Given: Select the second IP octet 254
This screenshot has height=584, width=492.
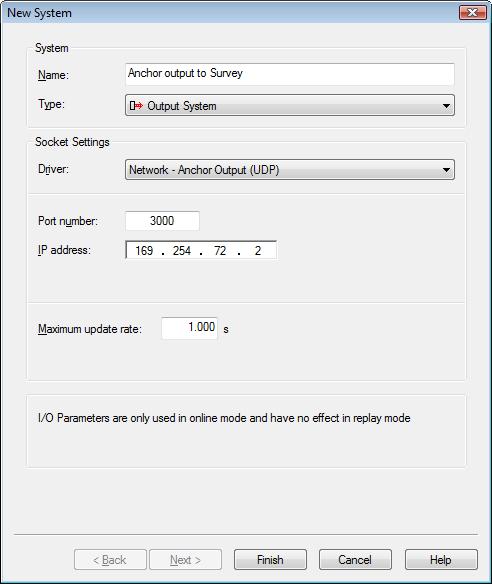Looking at the screenshot, I should click(x=182, y=251).
